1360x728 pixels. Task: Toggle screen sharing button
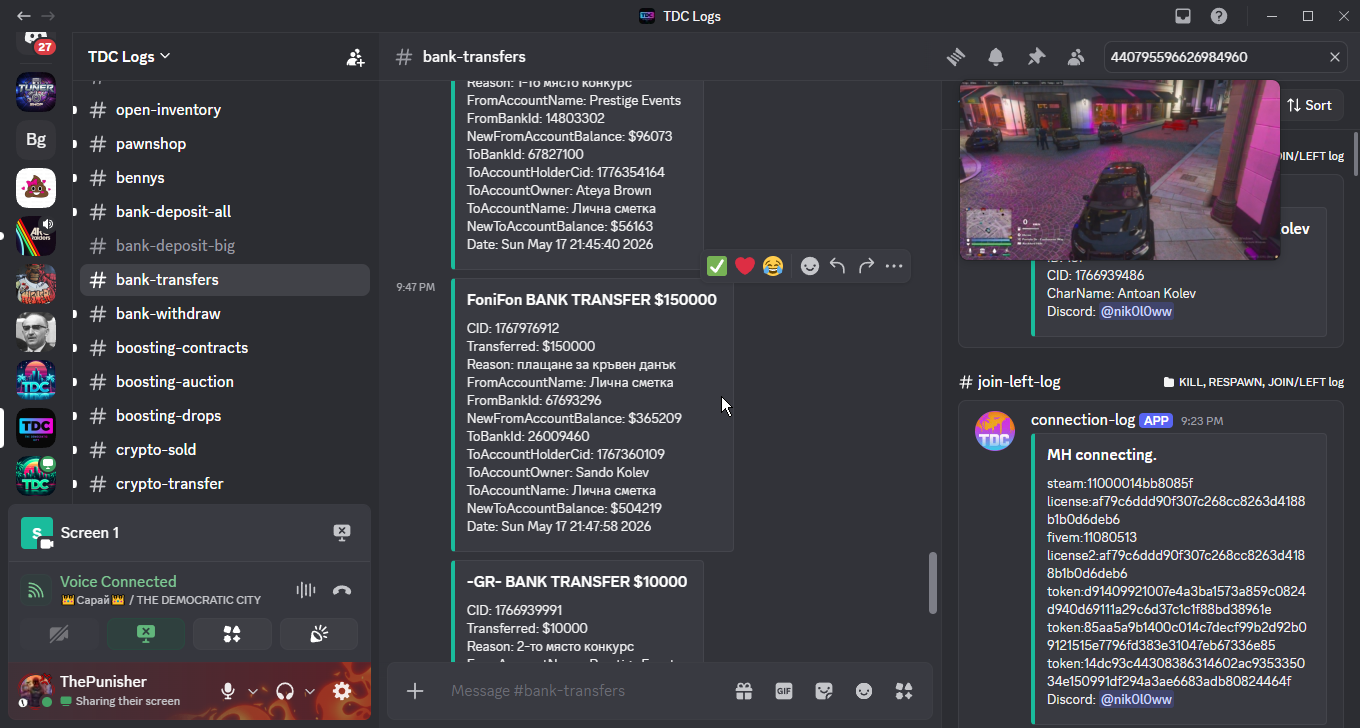(x=146, y=634)
